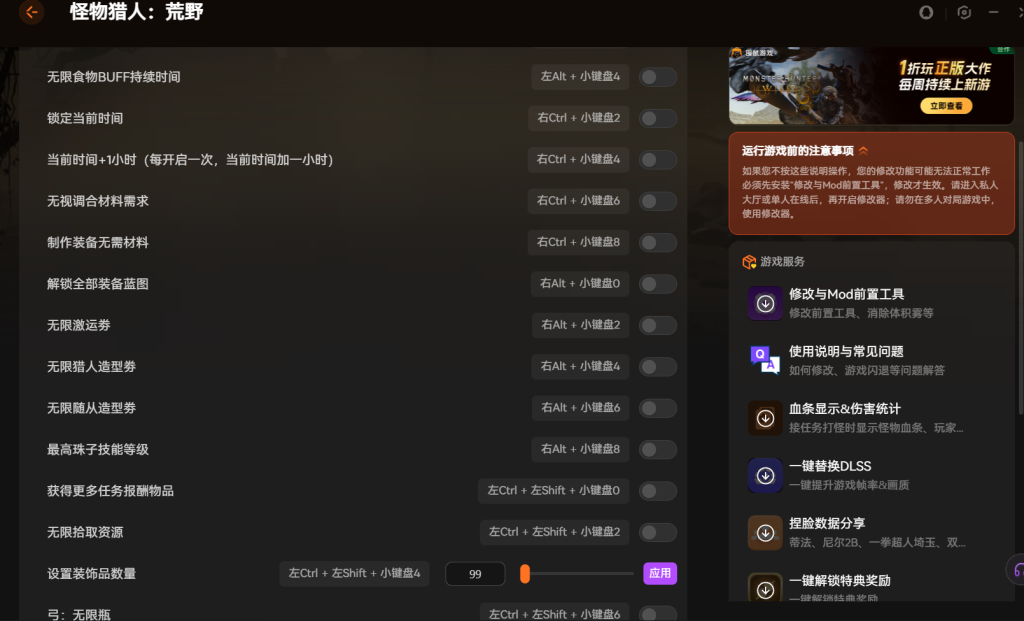Toggle 锁定当前时间 on
The width and height of the screenshot is (1024, 621).
point(658,118)
